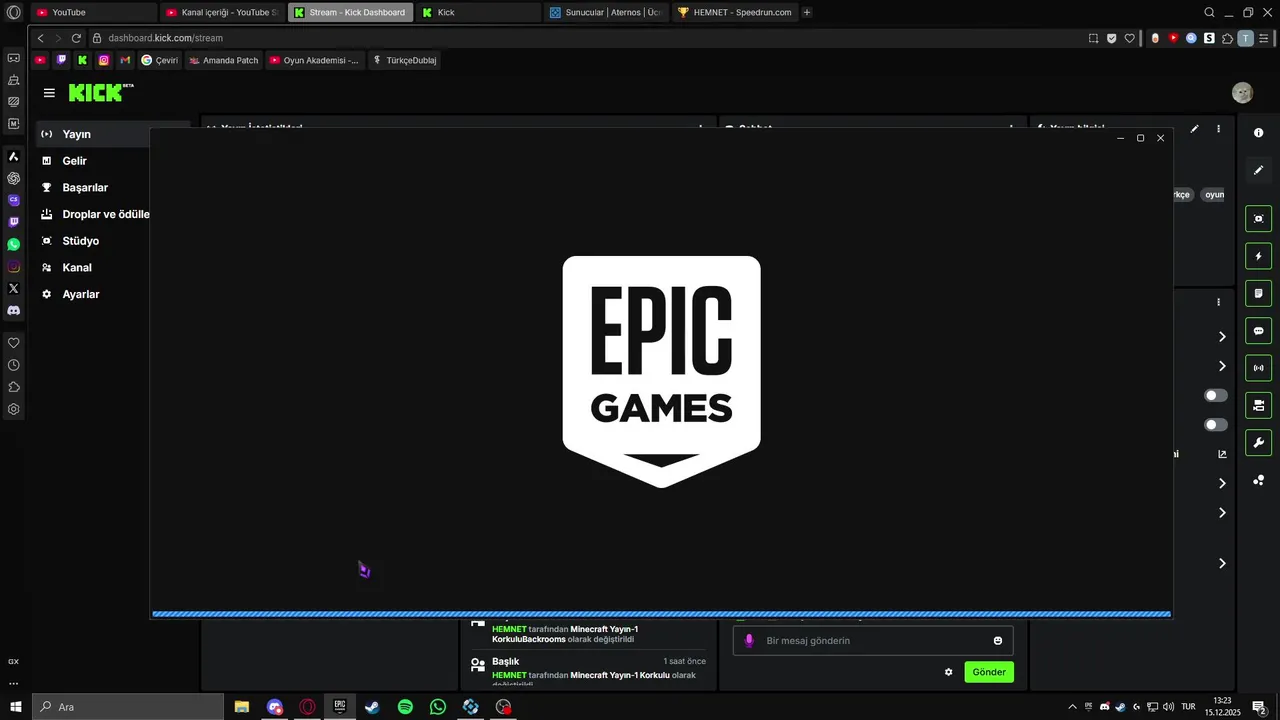This screenshot has width=1280, height=720.
Task: Open Spotify from the taskbar
Action: tap(405, 707)
